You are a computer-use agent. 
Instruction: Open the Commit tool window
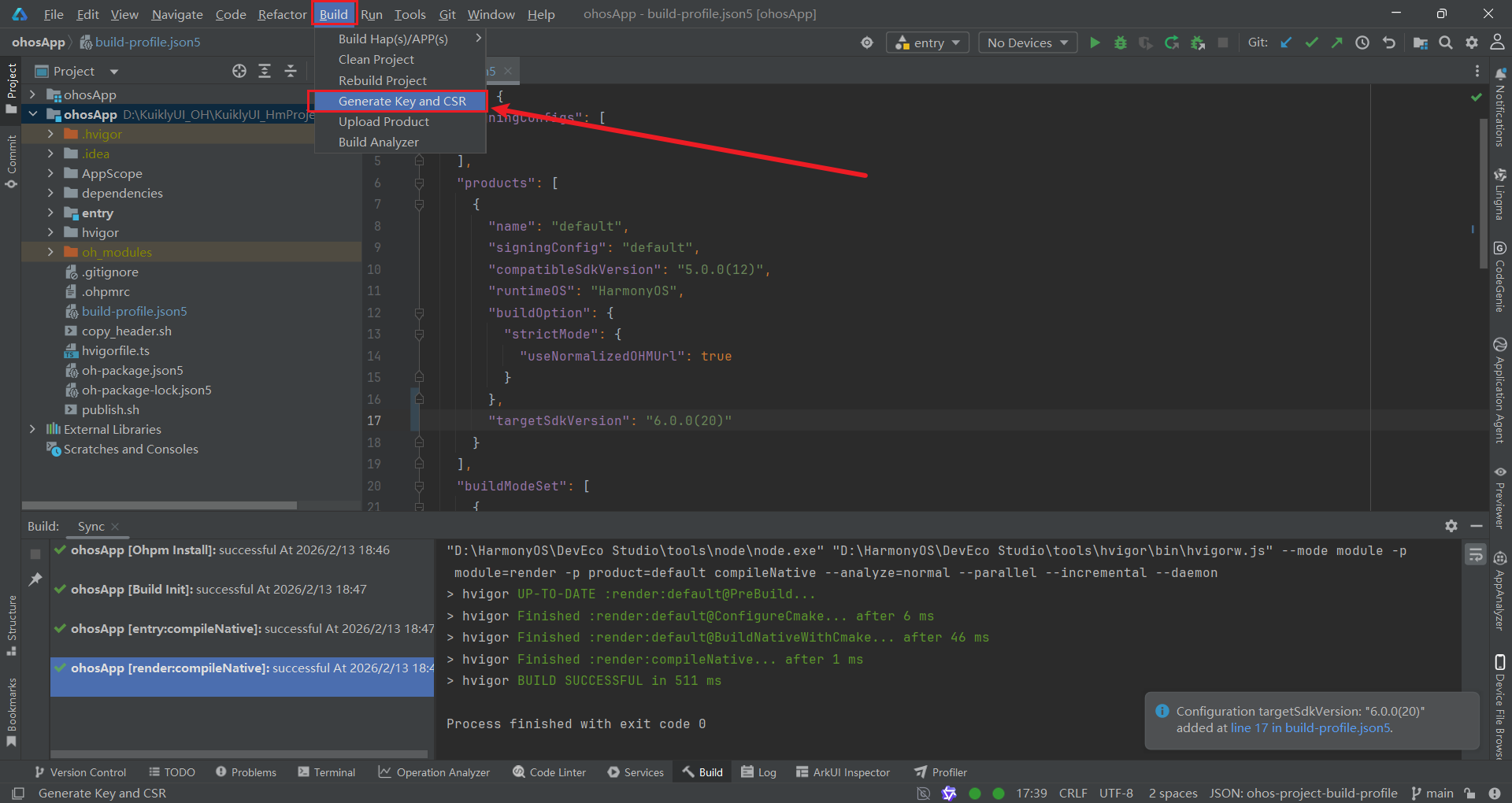[11, 162]
